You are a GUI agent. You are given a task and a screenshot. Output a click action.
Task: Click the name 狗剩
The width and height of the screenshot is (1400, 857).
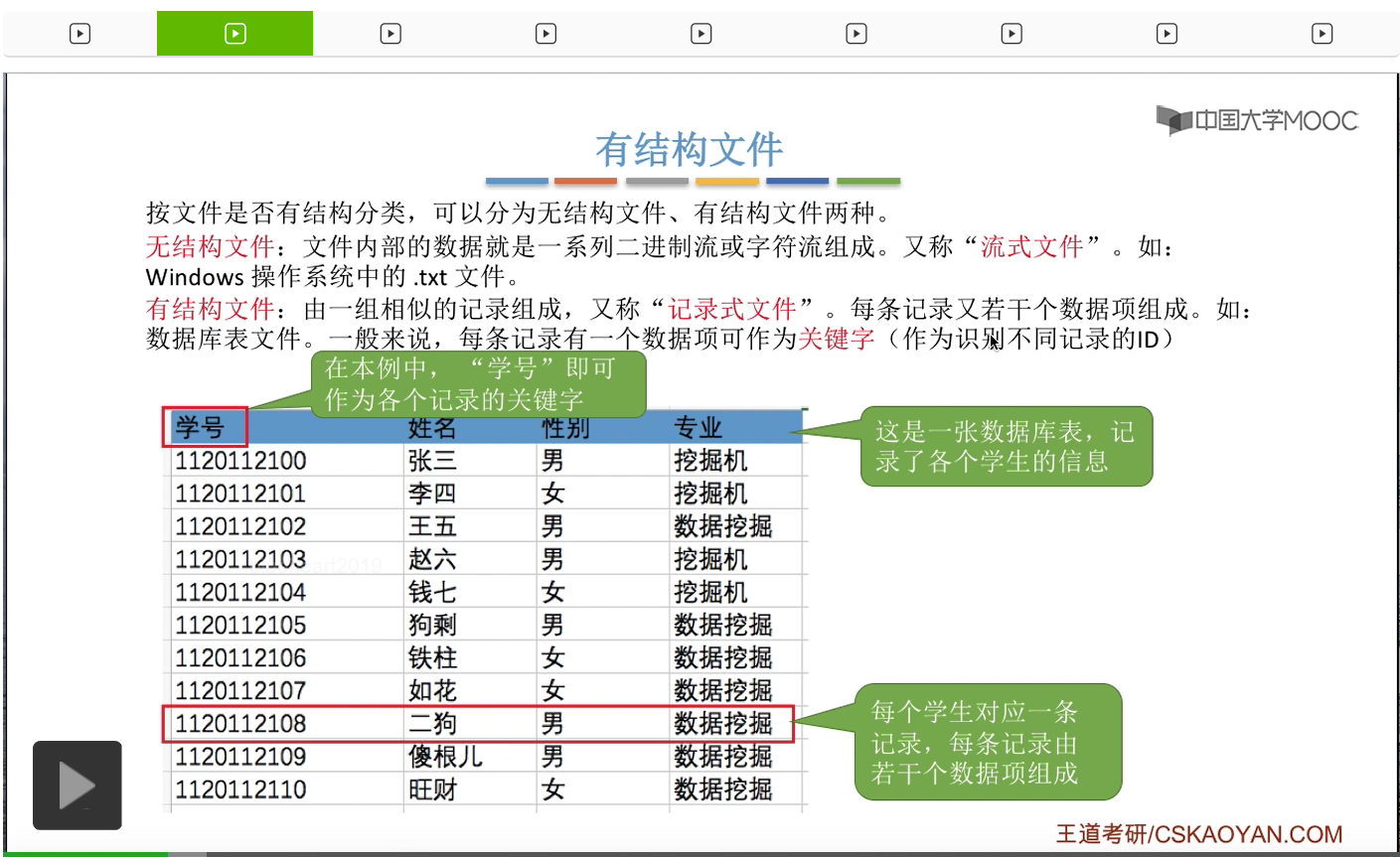[432, 625]
